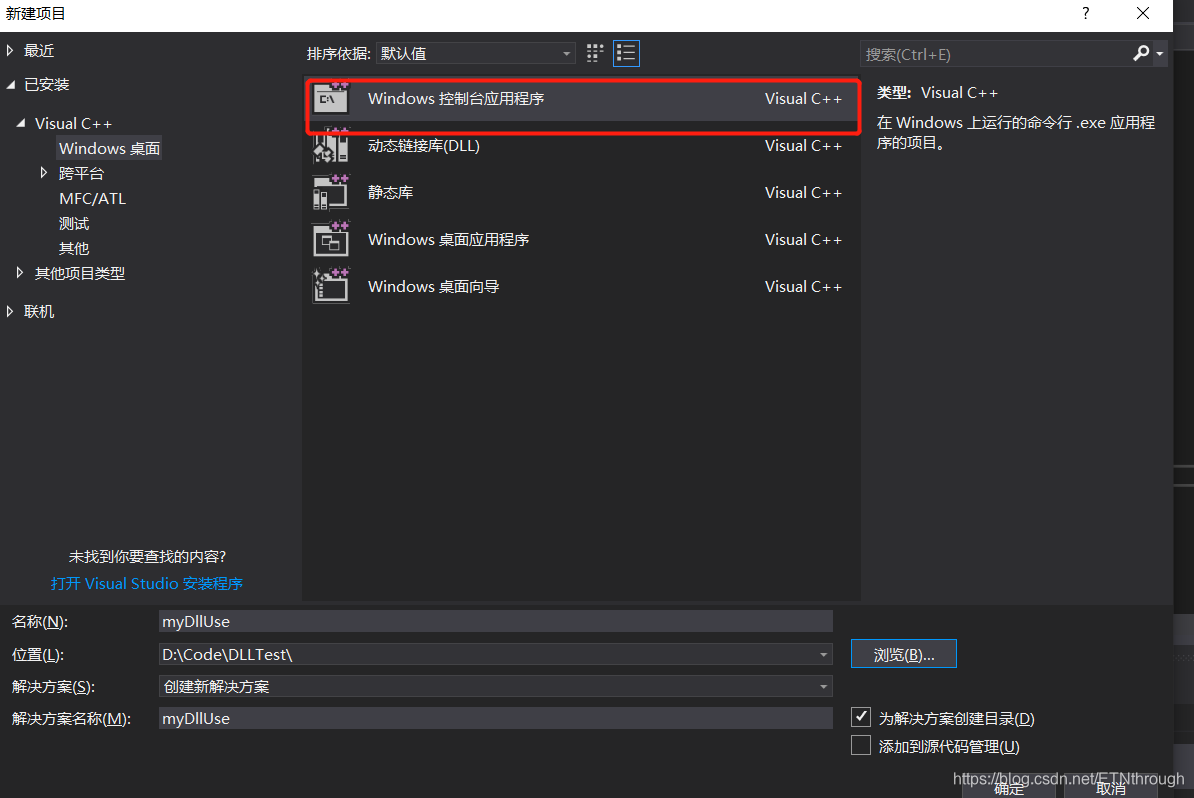The width and height of the screenshot is (1194, 798).
Task: Open the 解决方案 创建新解决方案 dropdown
Action: (496, 686)
